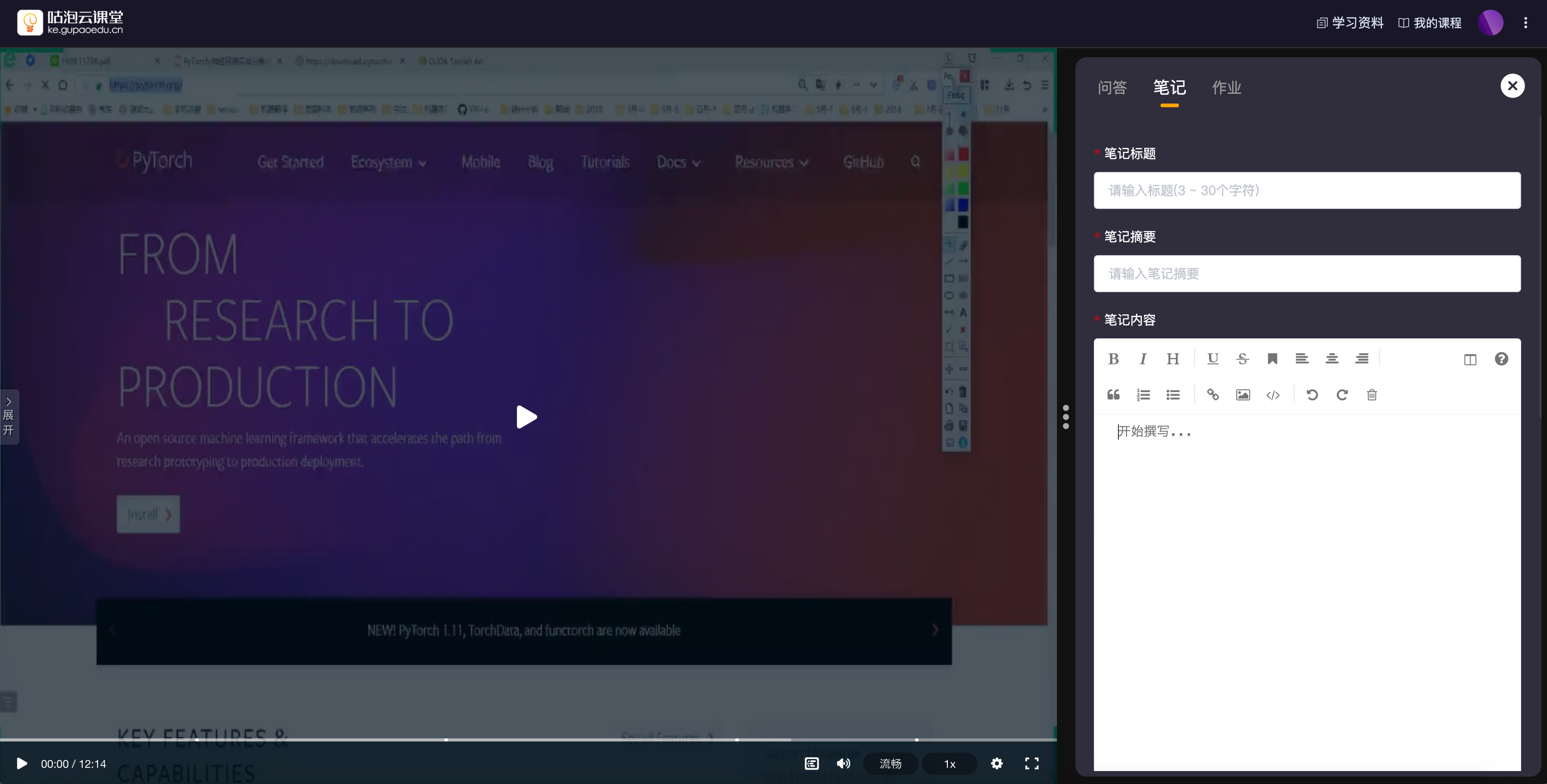Align text right in editor
Image resolution: width=1547 pixels, height=784 pixels.
[x=1362, y=359]
